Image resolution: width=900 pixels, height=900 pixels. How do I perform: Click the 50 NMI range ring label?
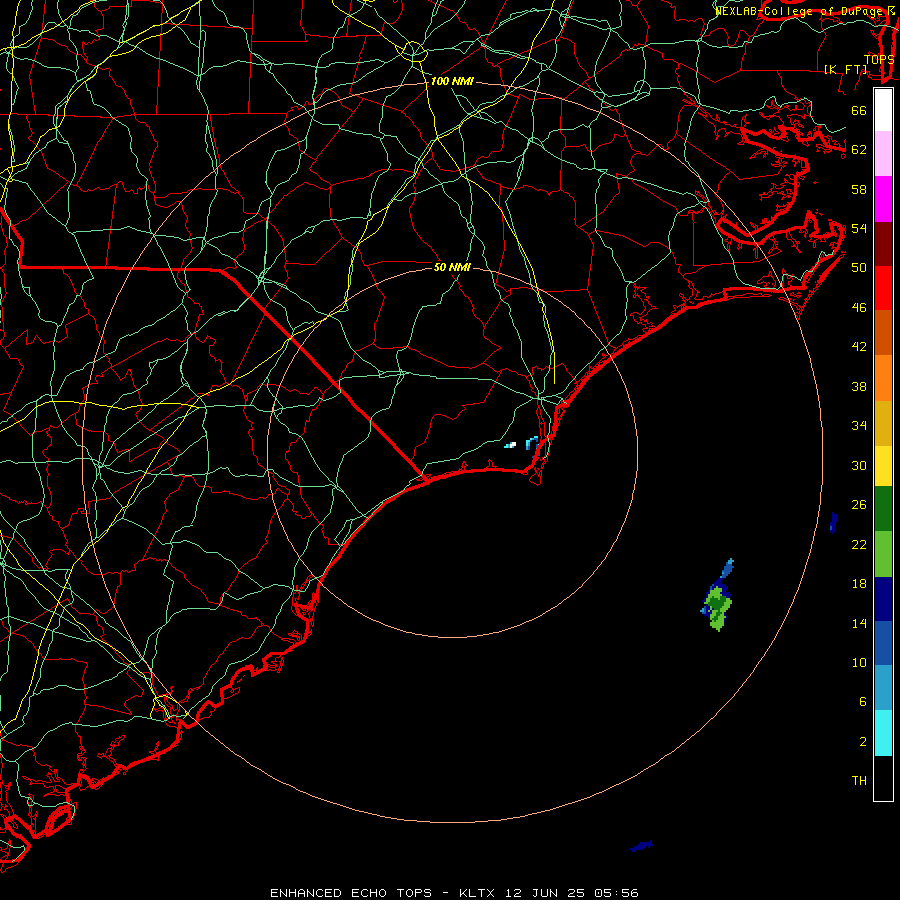pyautogui.click(x=452, y=267)
